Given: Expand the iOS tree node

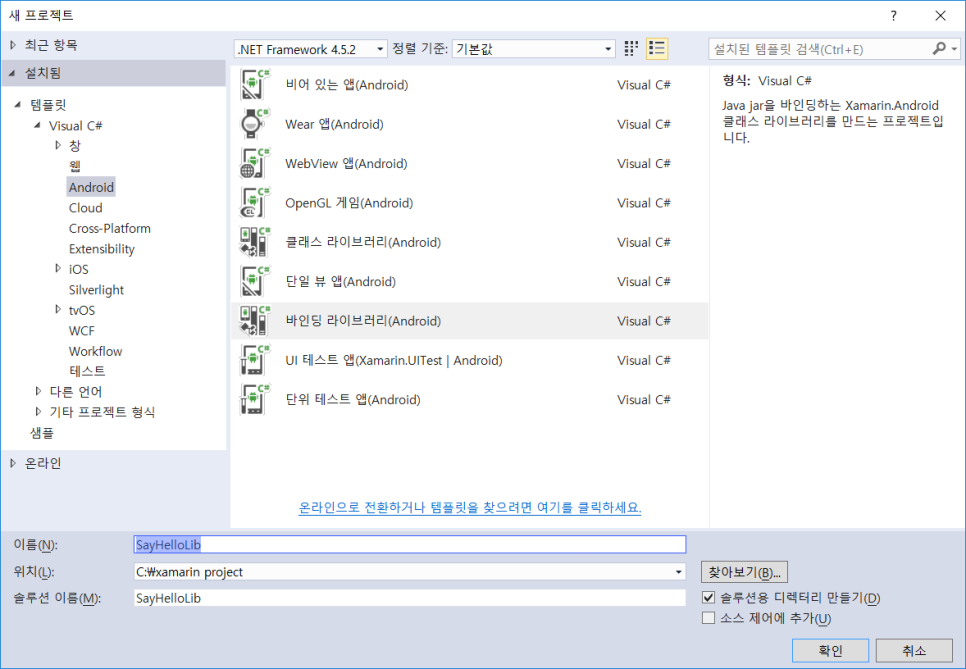Looking at the screenshot, I should 58,269.
